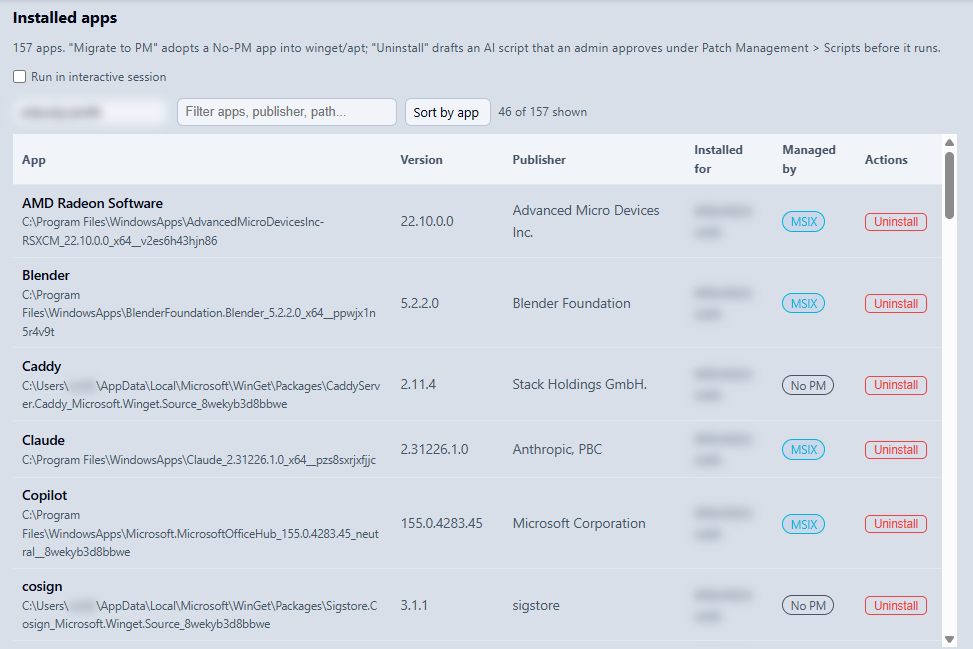
Task: Select the cosign app name
Action: 42,587
